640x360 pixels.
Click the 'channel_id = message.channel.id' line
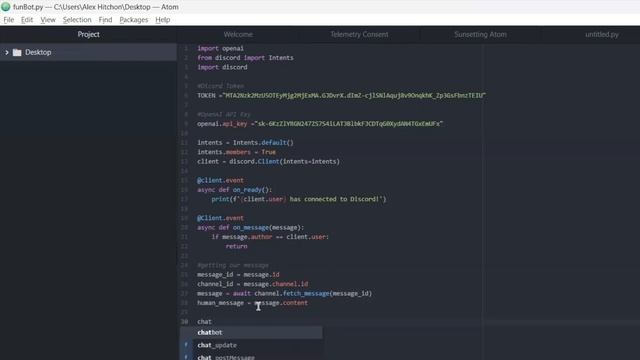[253, 284]
